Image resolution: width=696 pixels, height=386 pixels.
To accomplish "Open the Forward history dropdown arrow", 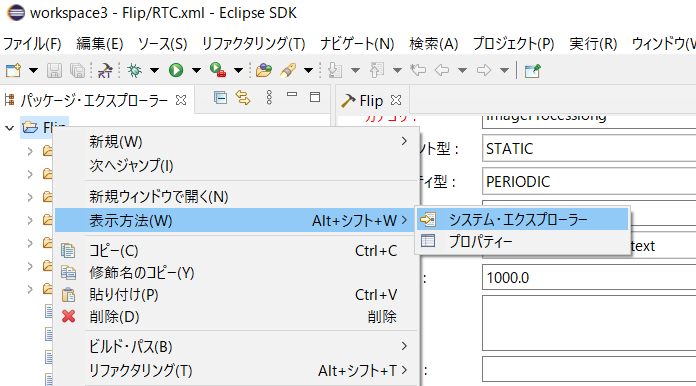I will tap(504, 71).
